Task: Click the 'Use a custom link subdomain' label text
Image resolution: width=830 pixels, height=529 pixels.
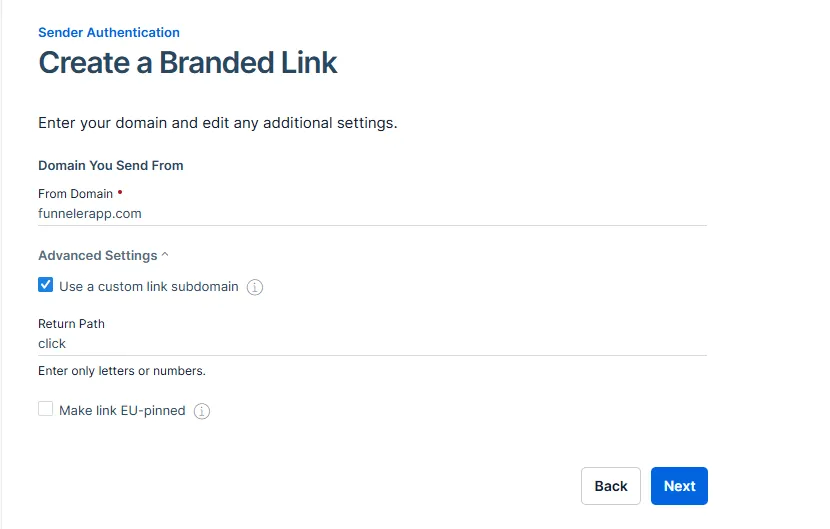Action: pos(149,286)
